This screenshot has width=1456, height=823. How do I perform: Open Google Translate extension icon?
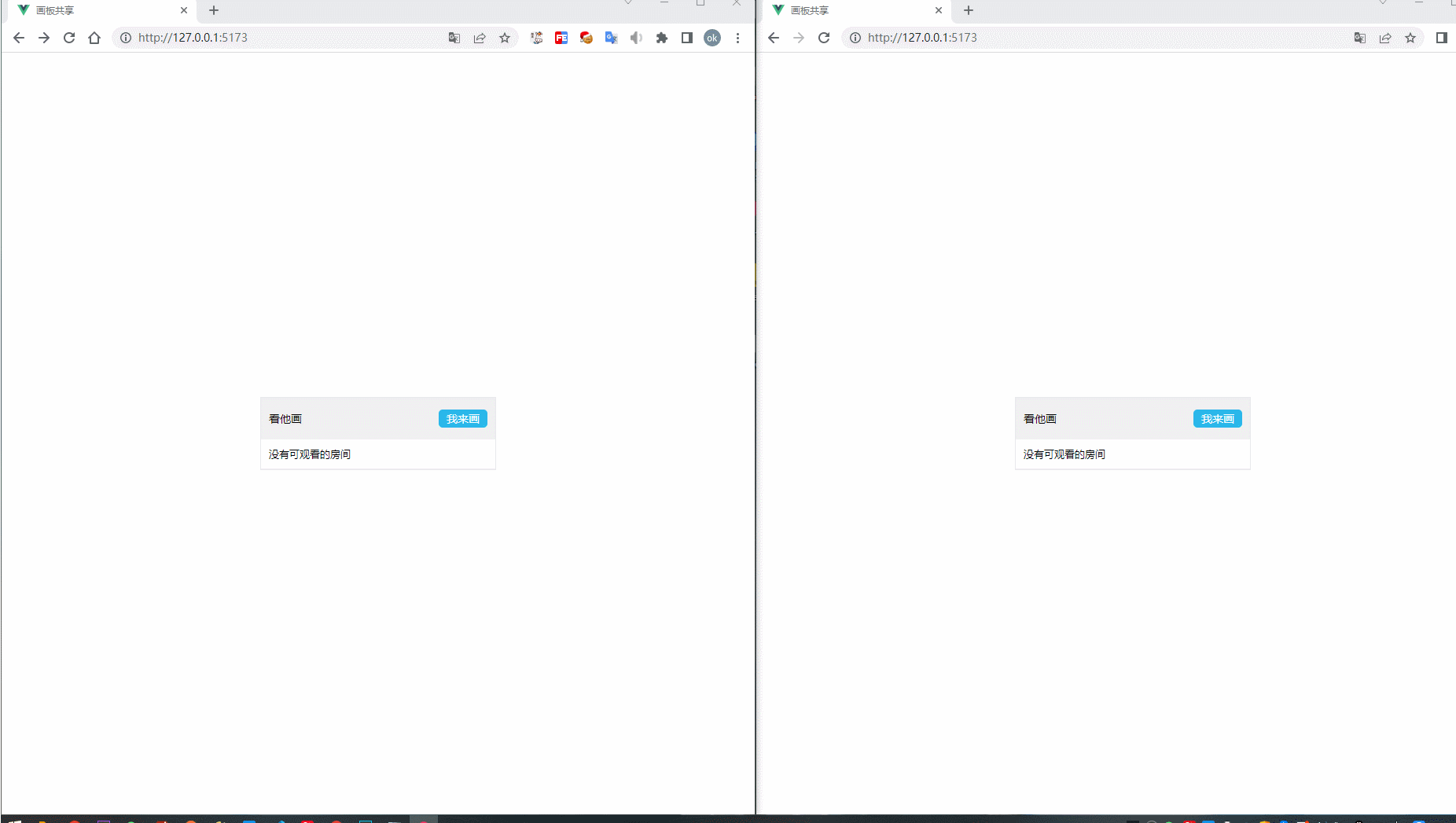click(x=611, y=38)
